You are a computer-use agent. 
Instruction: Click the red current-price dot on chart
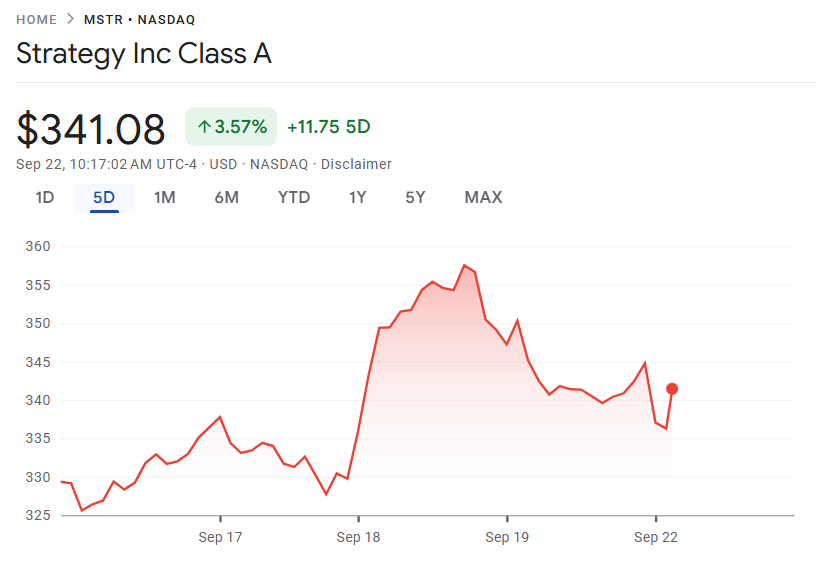coord(672,389)
